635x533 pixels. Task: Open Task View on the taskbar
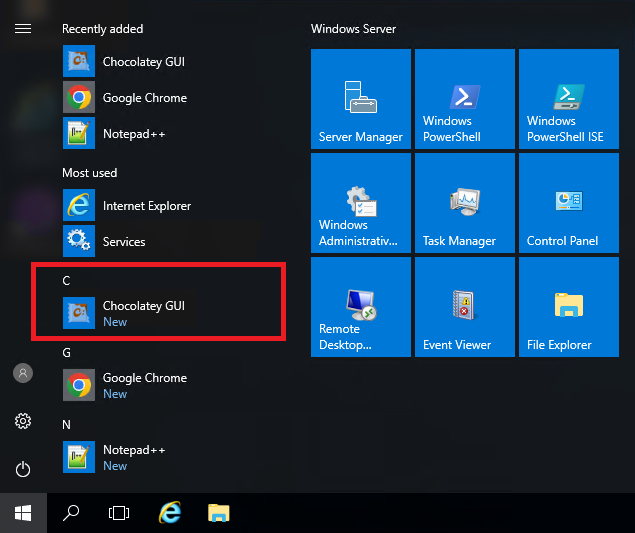point(119,513)
